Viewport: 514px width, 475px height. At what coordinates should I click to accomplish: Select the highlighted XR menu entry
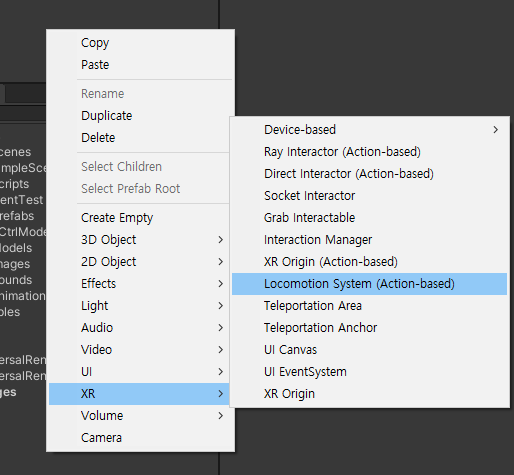(139, 394)
